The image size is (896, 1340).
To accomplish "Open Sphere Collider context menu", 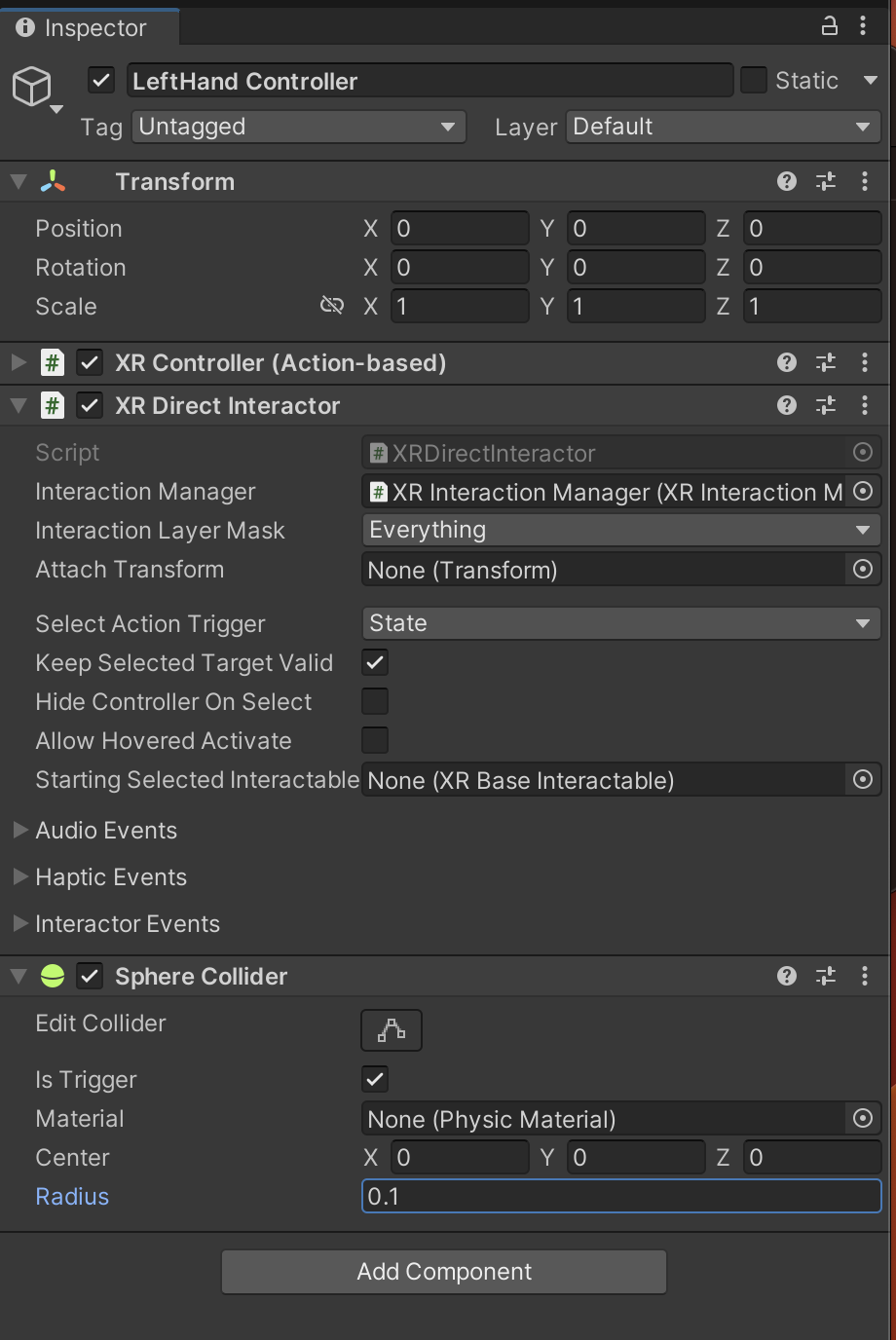I will tap(865, 976).
